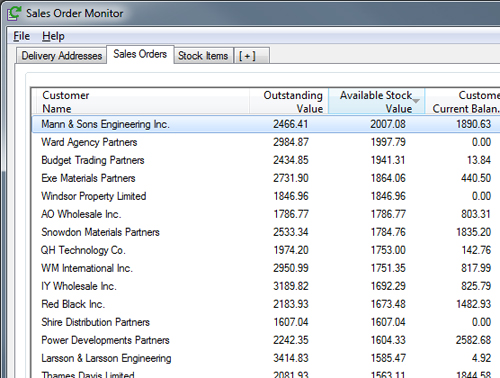Select the Snowdon Materials Partners row
The width and height of the screenshot is (500, 378).
266,232
